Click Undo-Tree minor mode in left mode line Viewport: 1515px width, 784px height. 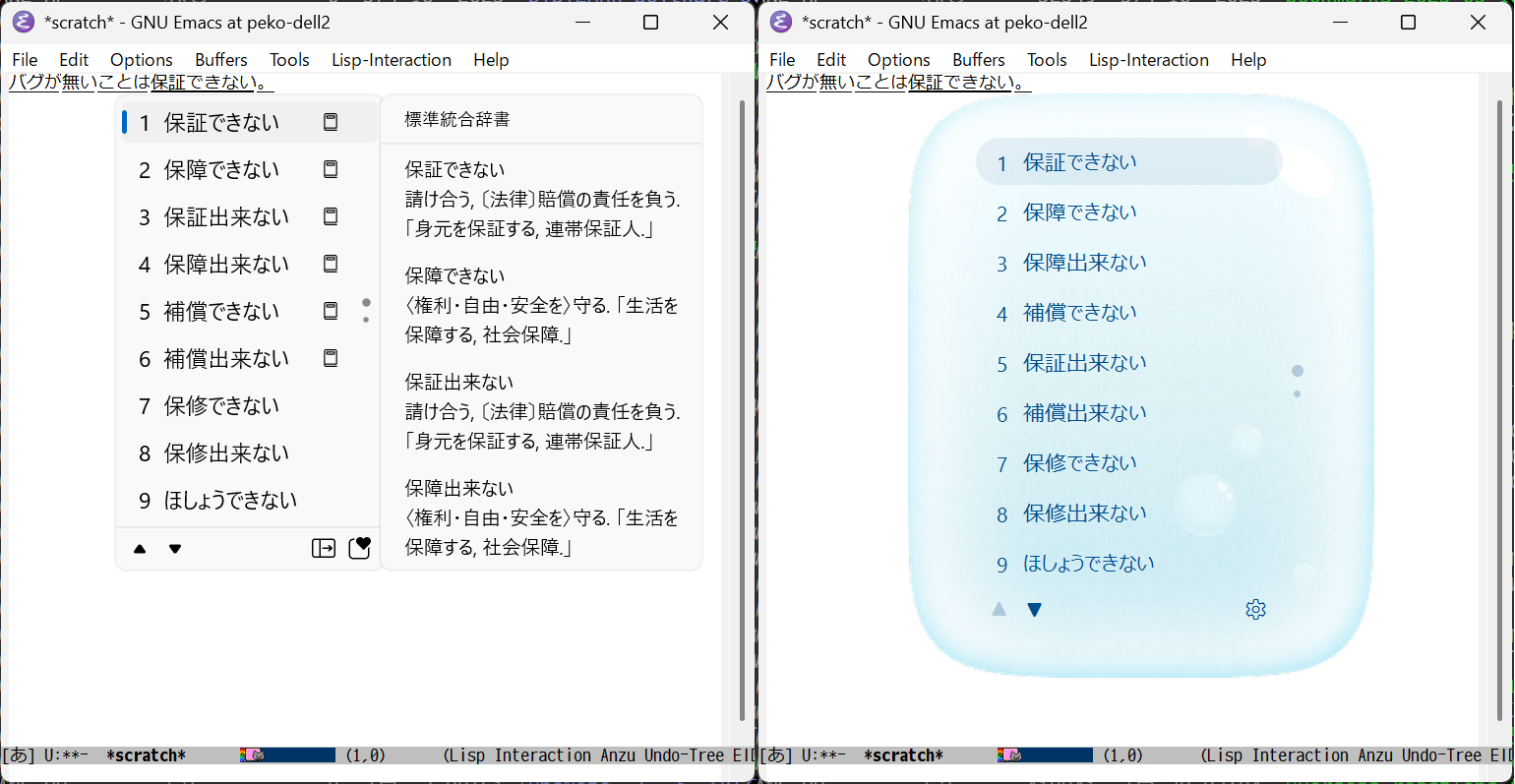point(685,755)
